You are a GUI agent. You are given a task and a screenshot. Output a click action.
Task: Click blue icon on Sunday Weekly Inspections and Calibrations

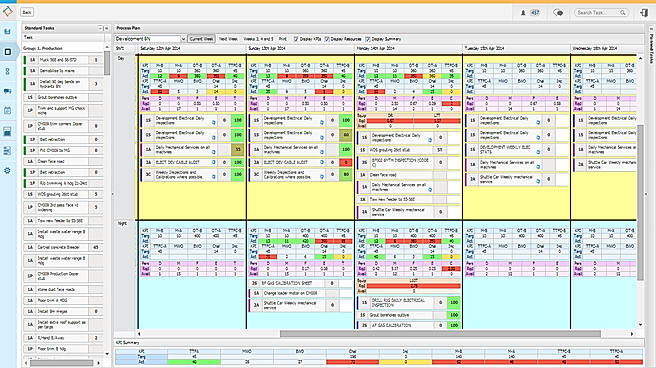(x=322, y=177)
